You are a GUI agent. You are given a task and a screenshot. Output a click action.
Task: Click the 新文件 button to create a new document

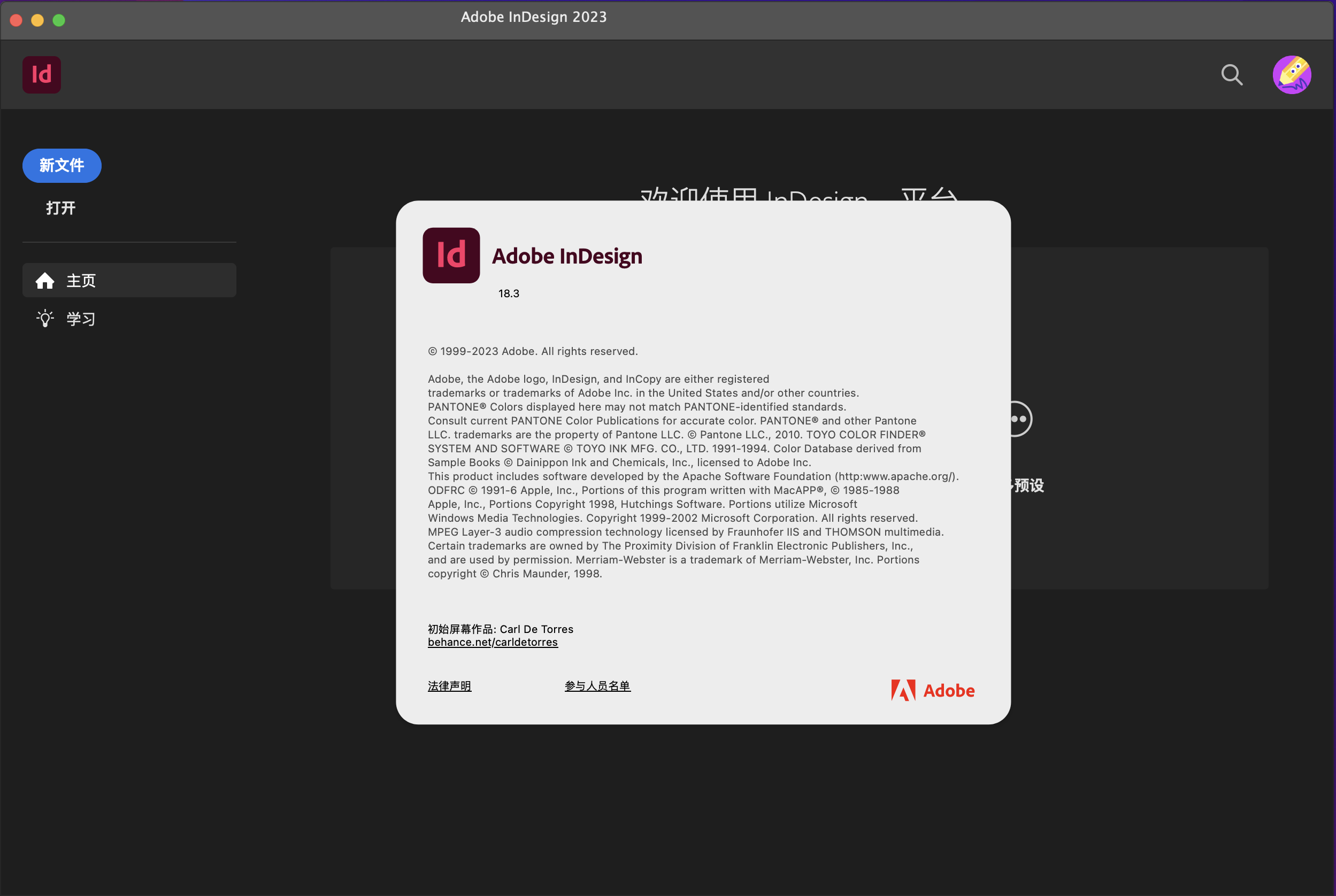click(x=61, y=165)
